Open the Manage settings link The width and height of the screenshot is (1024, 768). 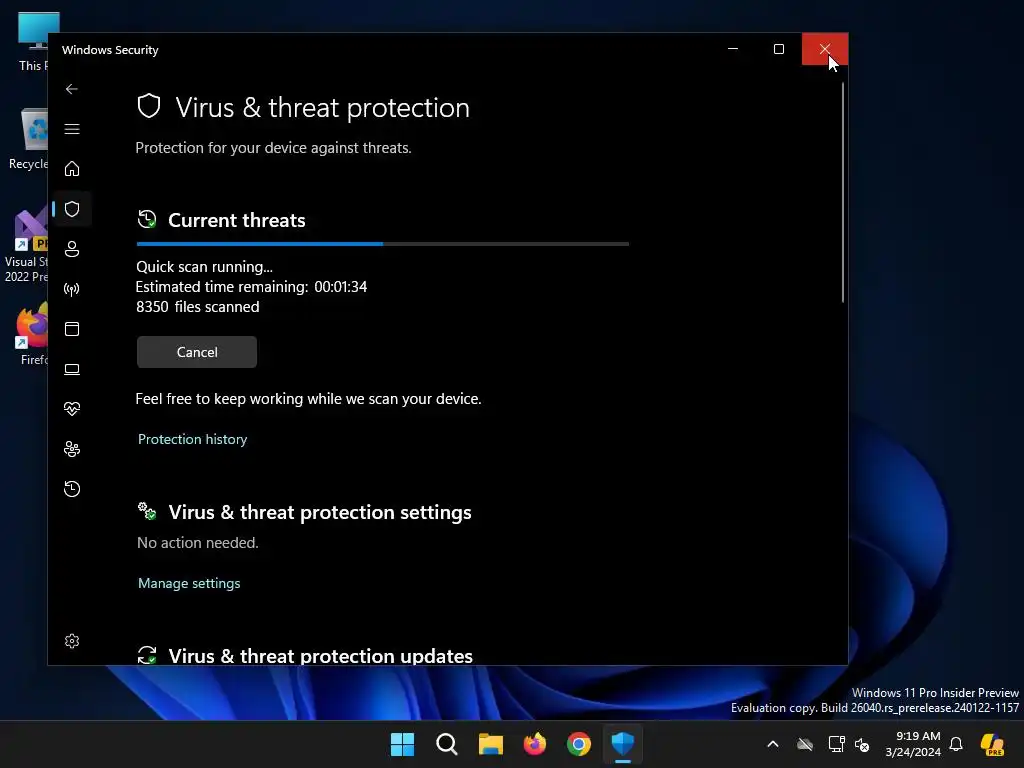click(x=189, y=583)
